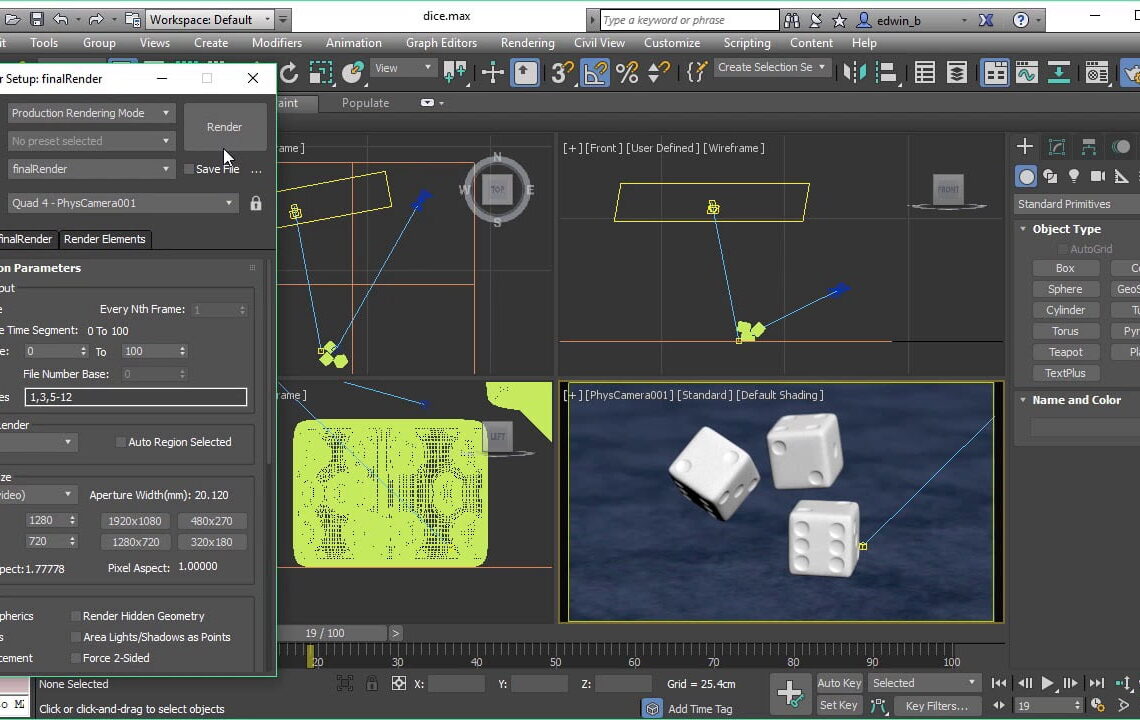The height and width of the screenshot is (720, 1140).
Task: Open the Quad 4 - PhysCamera001 view dropdown
Action: (120, 203)
